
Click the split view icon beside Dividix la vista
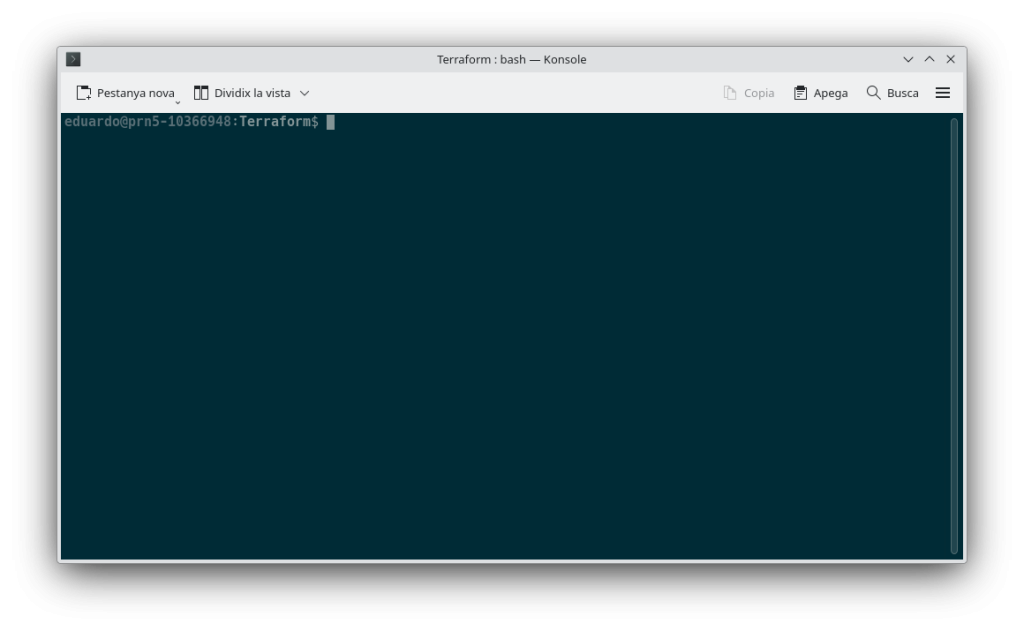click(201, 93)
